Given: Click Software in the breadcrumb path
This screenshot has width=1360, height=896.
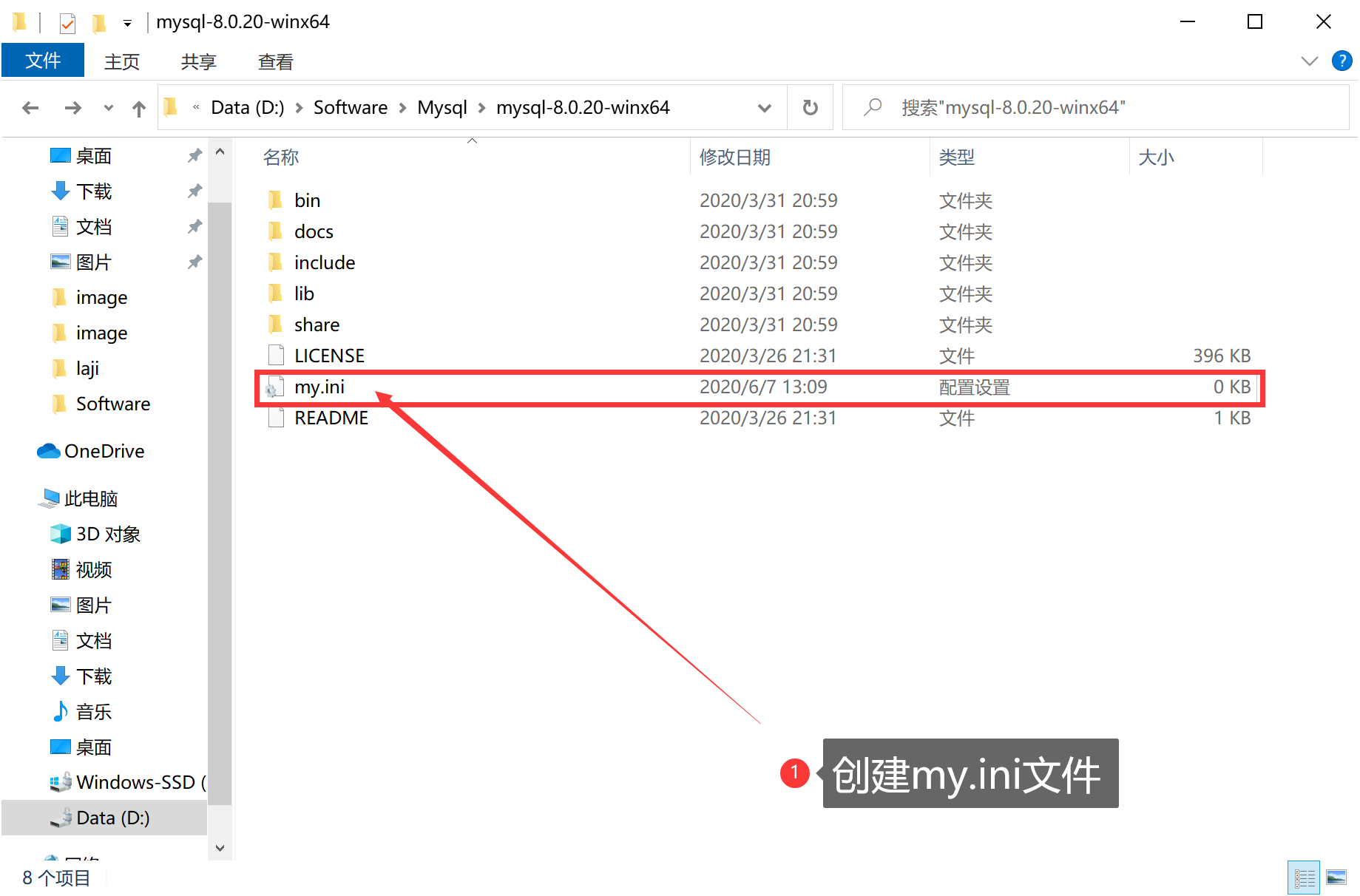Looking at the screenshot, I should point(351,108).
